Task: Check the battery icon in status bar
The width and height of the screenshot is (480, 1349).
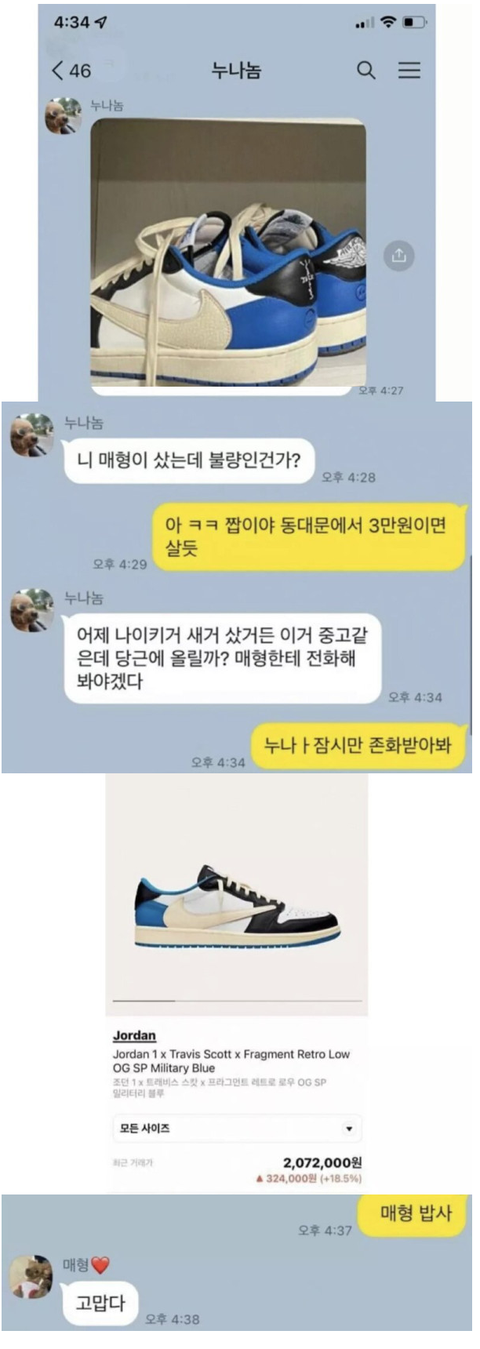Action: pyautogui.click(x=415, y=22)
